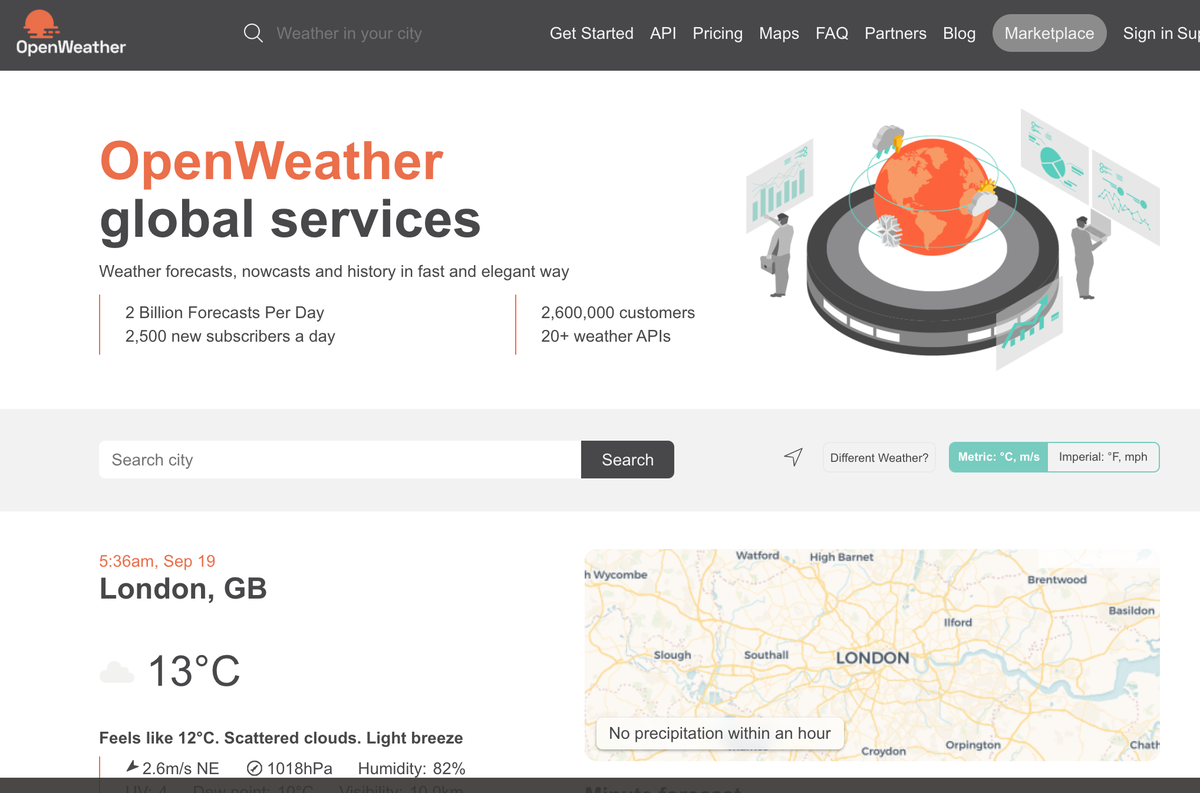Image resolution: width=1200 pixels, height=793 pixels.
Task: Click the pressure gauge icon near 1018hPa
Action: click(x=254, y=768)
